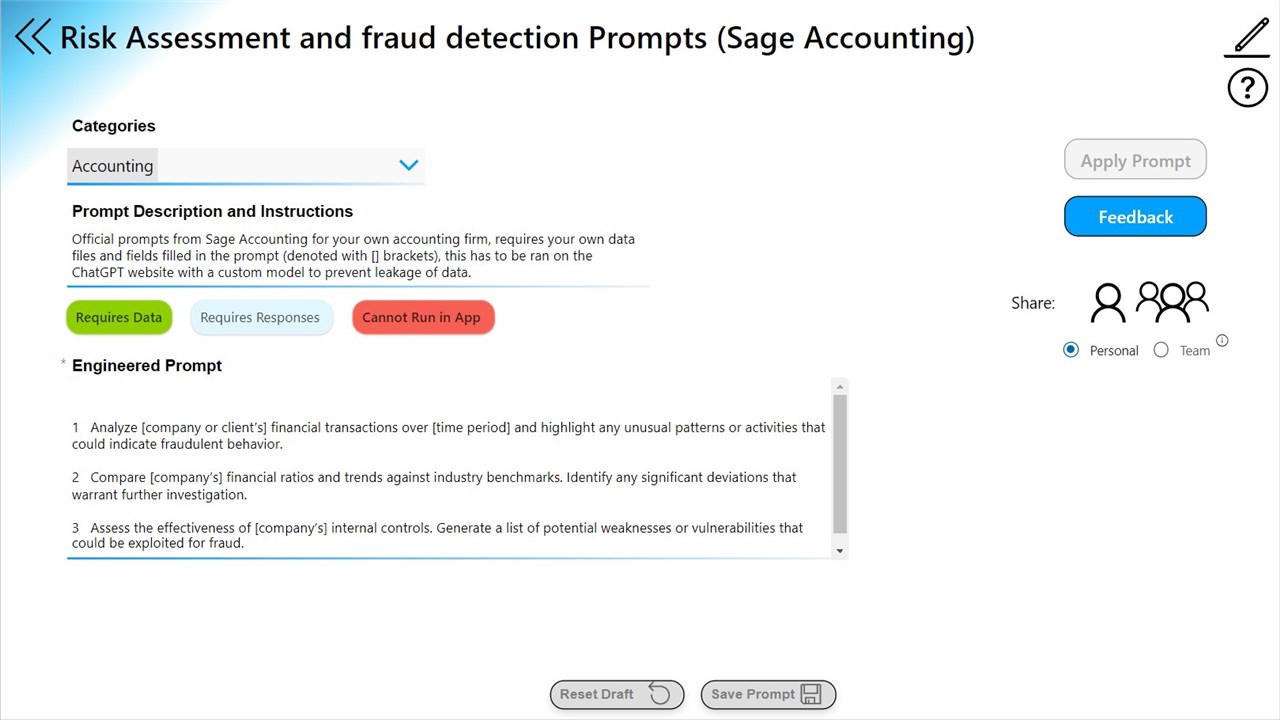Image resolution: width=1280 pixels, height=720 pixels.
Task: Toggle the Requires Data tag
Action: (119, 318)
